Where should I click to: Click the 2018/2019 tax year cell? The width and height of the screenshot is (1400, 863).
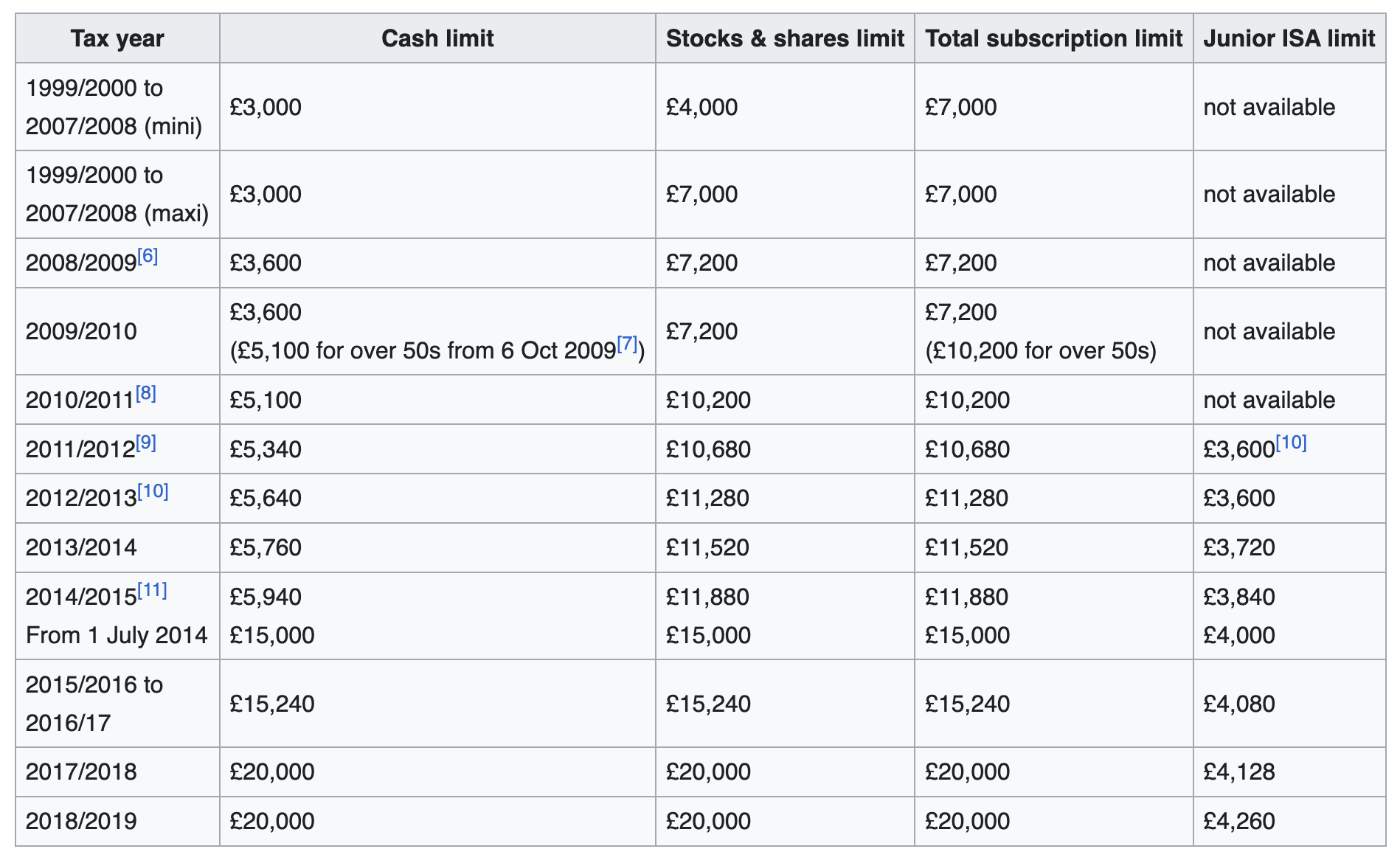(81, 821)
